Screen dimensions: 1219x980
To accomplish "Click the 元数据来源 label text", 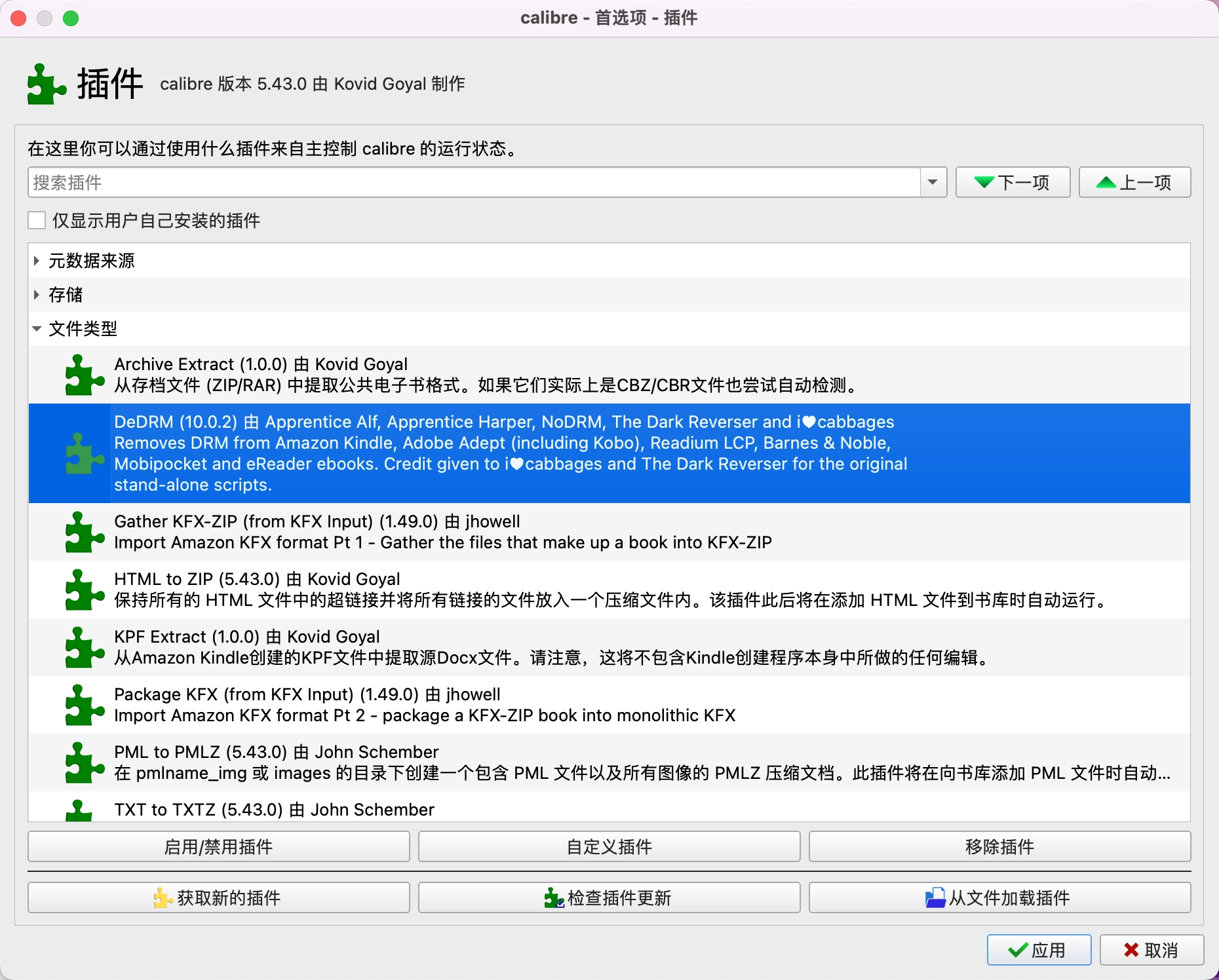I will coord(92,261).
